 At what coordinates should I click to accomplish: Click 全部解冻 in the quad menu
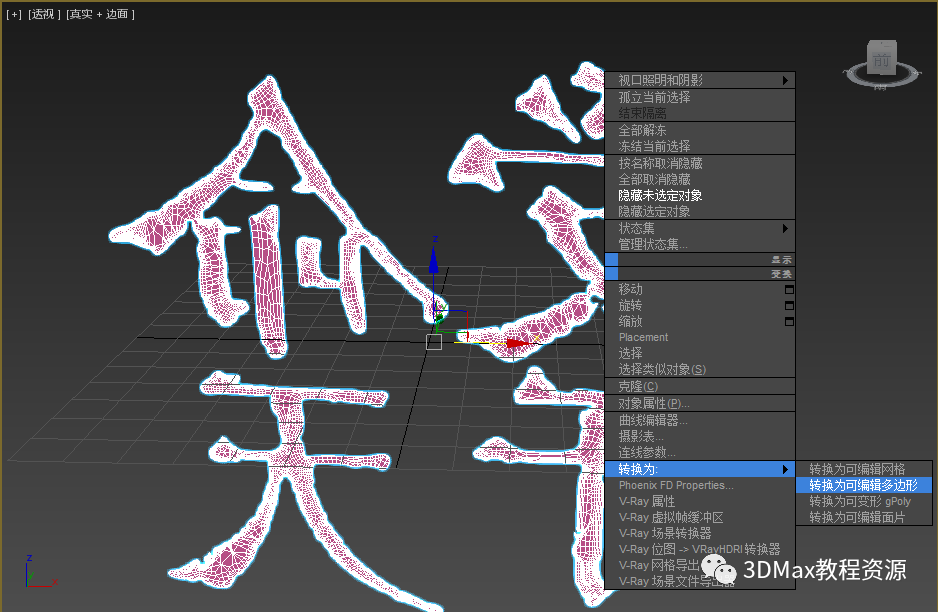click(x=699, y=130)
